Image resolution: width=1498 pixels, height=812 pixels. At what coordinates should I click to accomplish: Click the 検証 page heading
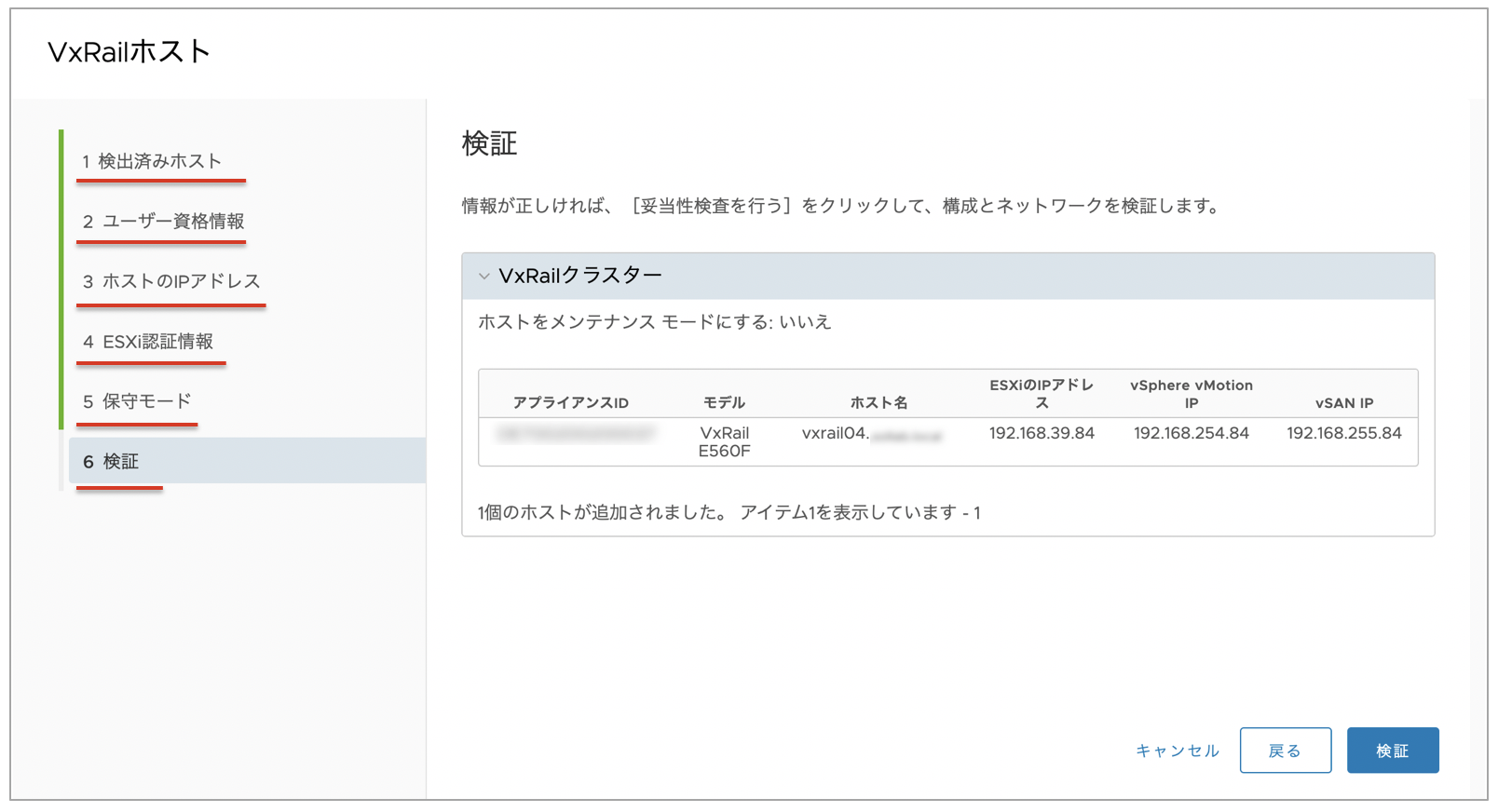(489, 143)
